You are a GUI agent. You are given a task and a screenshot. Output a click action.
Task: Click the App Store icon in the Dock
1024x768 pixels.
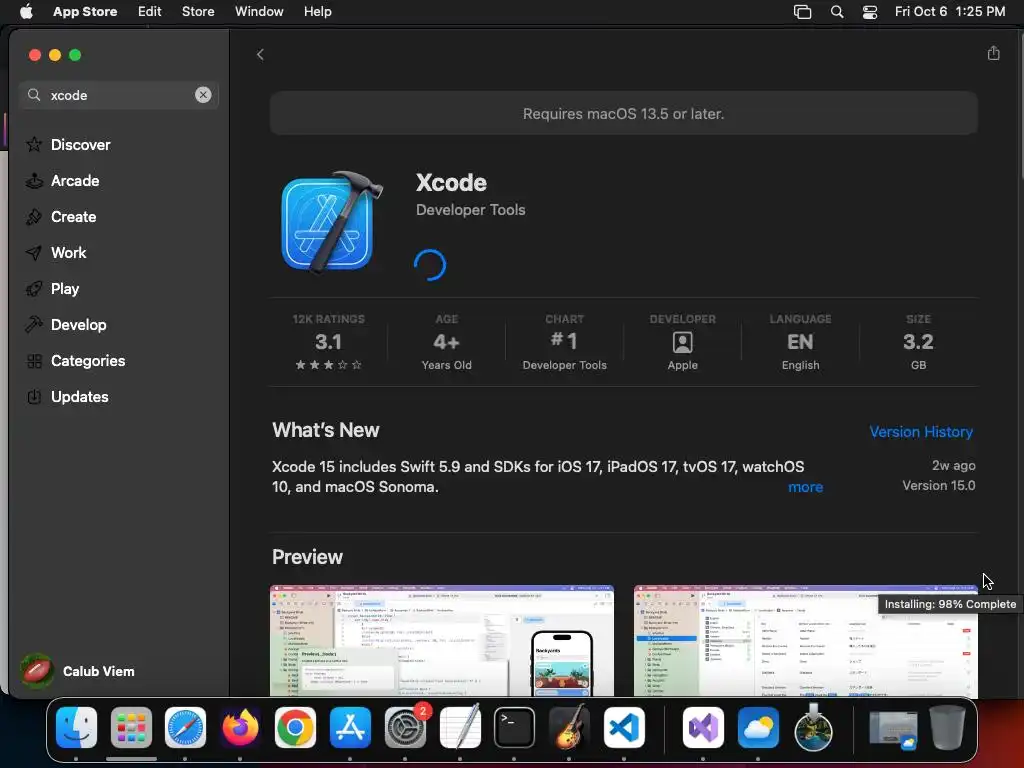click(x=350, y=728)
